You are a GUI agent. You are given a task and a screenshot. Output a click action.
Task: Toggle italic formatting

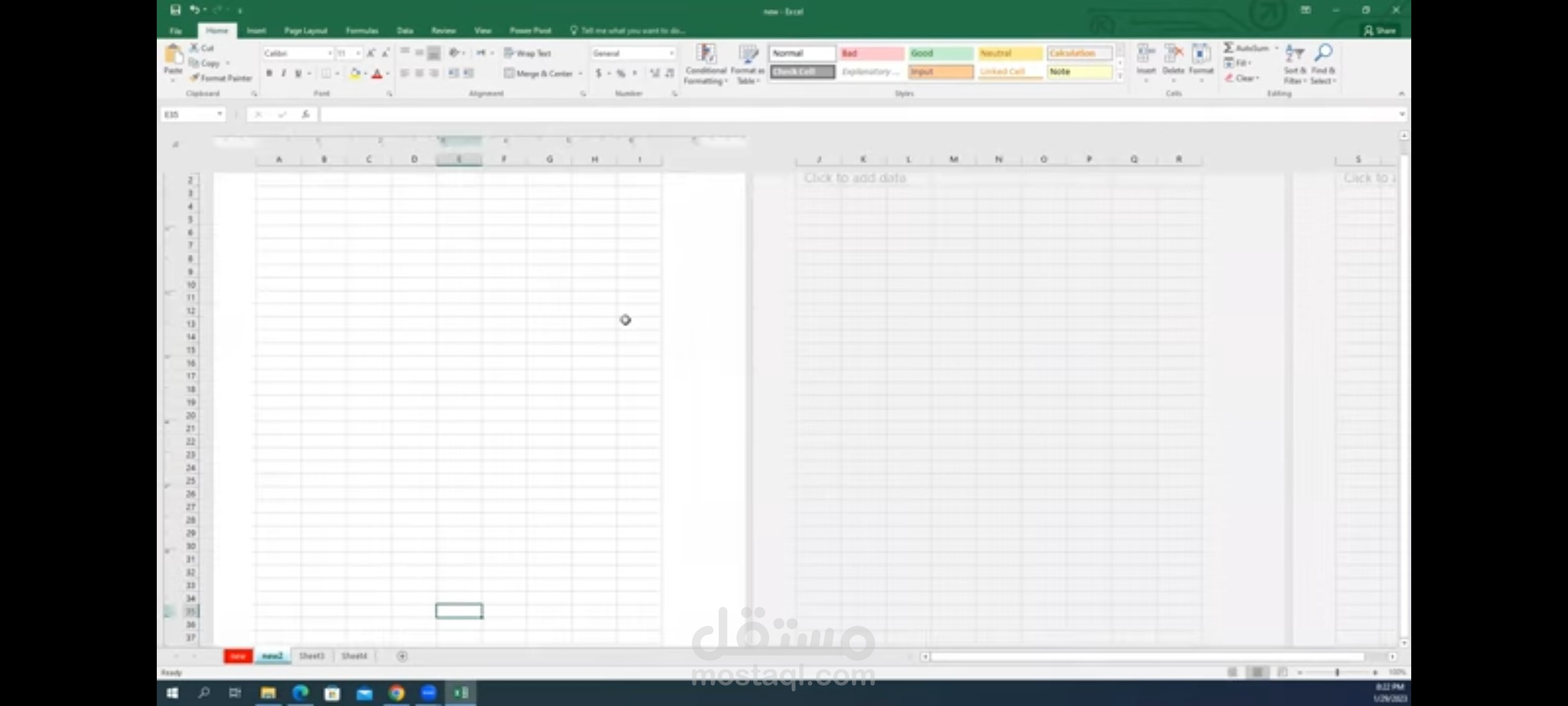coord(284,74)
